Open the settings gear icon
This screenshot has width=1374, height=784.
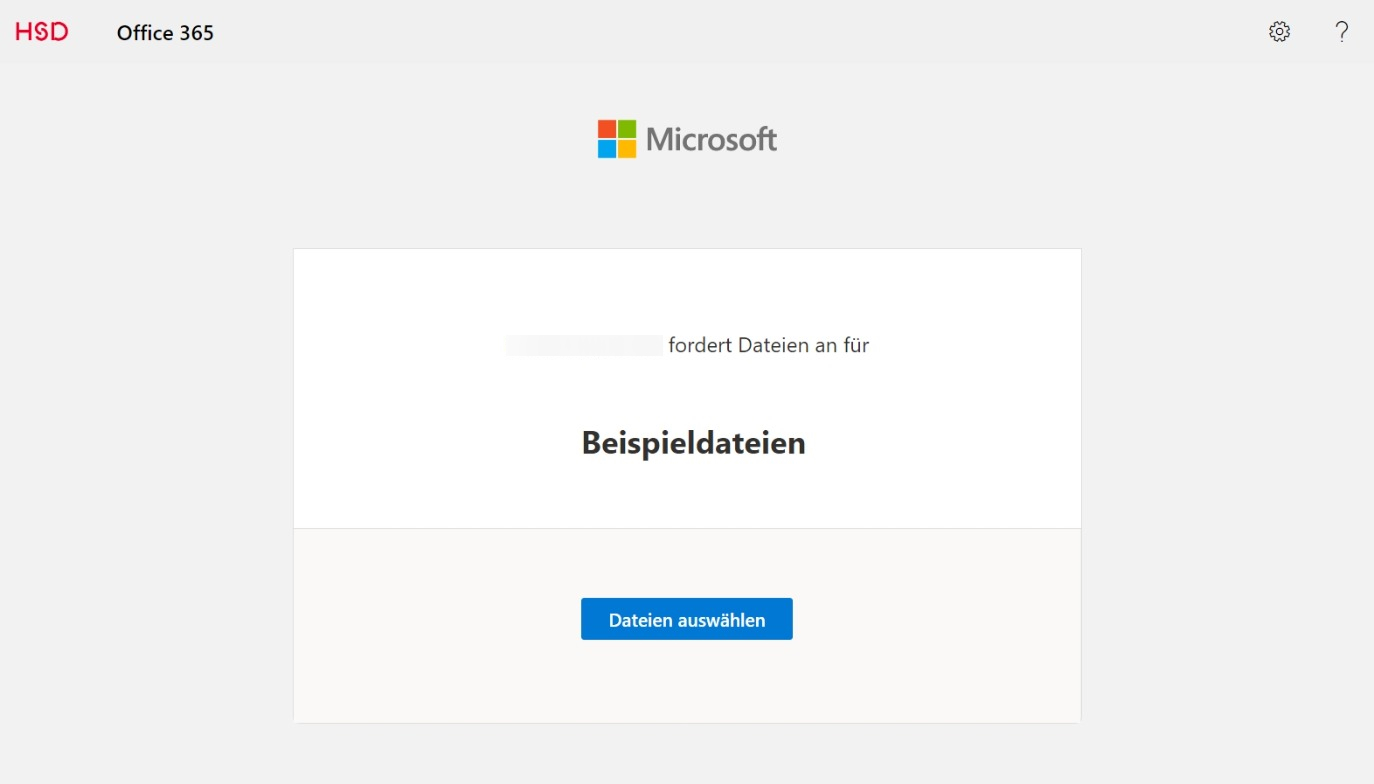[x=1279, y=32]
